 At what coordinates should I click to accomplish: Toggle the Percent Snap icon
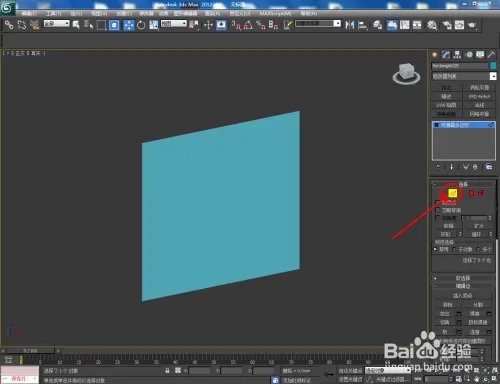pos(261,25)
